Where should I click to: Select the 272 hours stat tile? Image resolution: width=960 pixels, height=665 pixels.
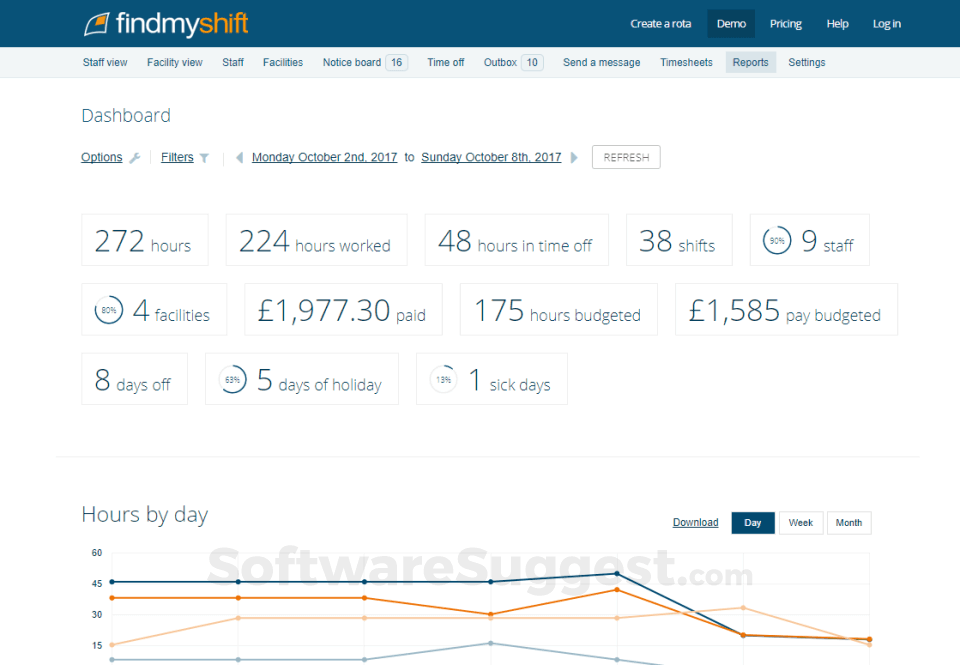click(144, 240)
